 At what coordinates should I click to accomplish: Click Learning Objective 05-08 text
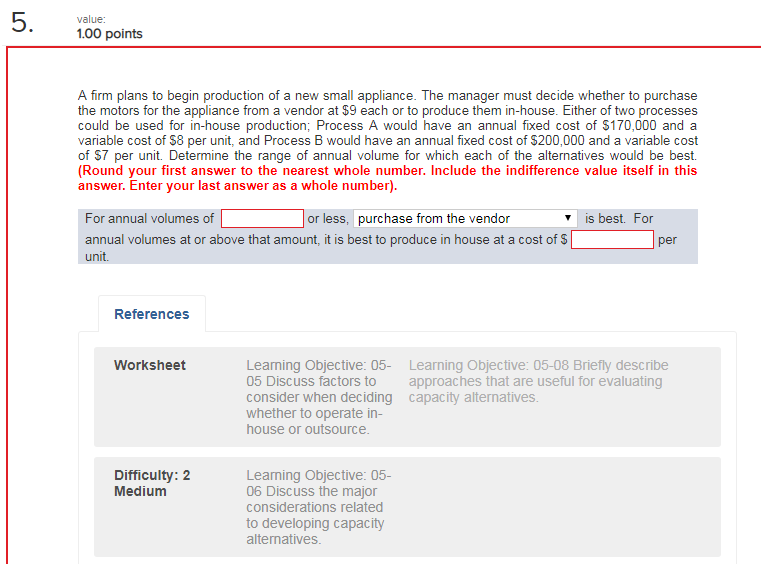coord(538,381)
